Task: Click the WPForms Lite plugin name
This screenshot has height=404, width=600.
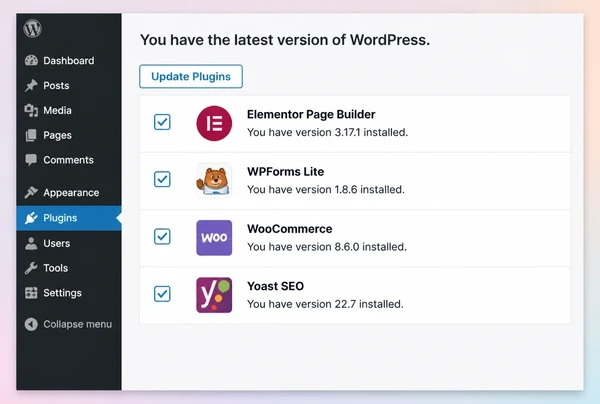Action: click(x=285, y=171)
